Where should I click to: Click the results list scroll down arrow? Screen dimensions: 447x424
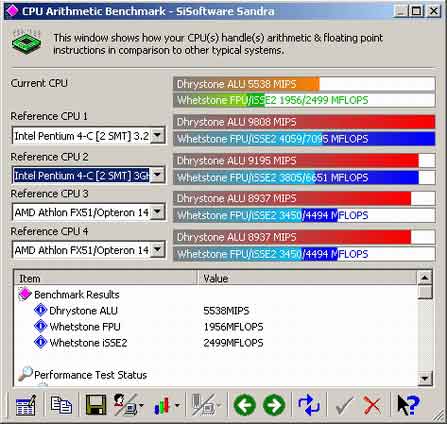coord(425,378)
